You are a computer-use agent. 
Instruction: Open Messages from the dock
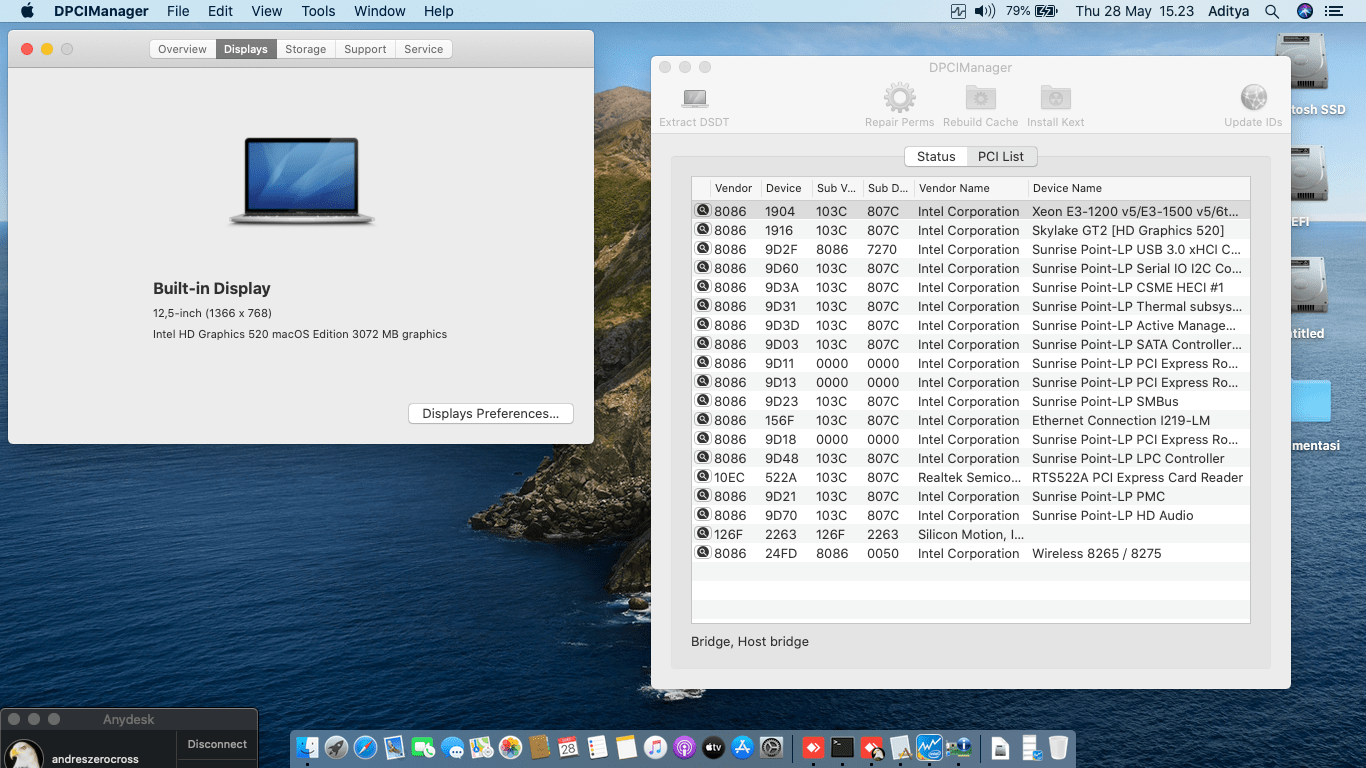(453, 747)
